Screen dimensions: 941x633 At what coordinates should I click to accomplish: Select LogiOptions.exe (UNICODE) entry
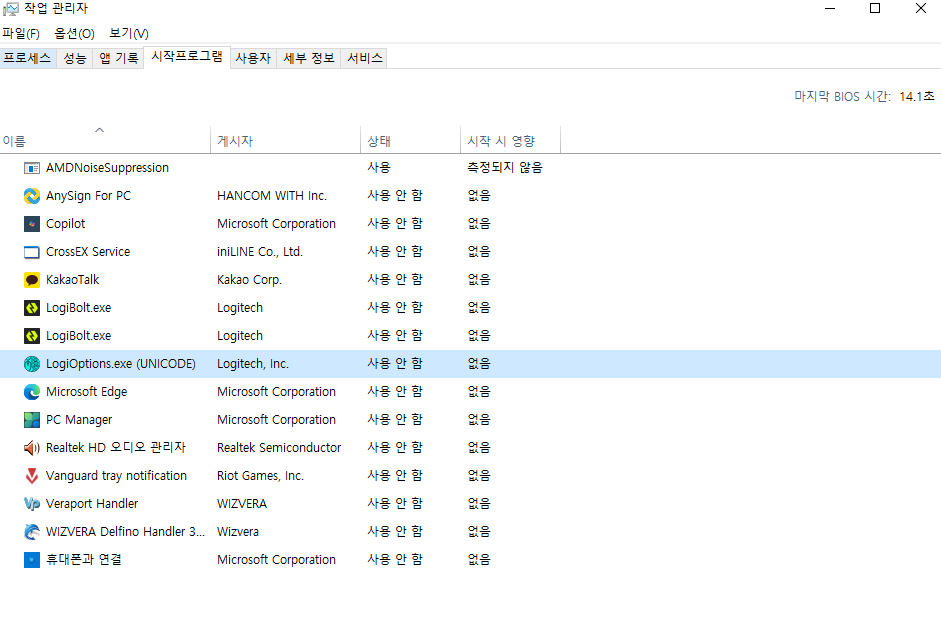point(121,364)
